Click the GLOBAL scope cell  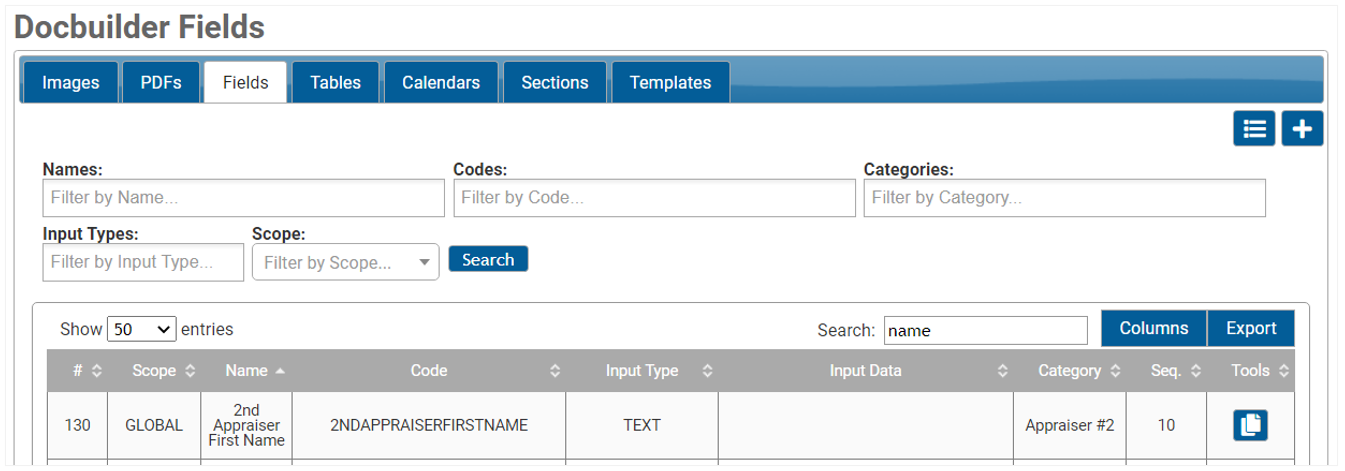[154, 425]
